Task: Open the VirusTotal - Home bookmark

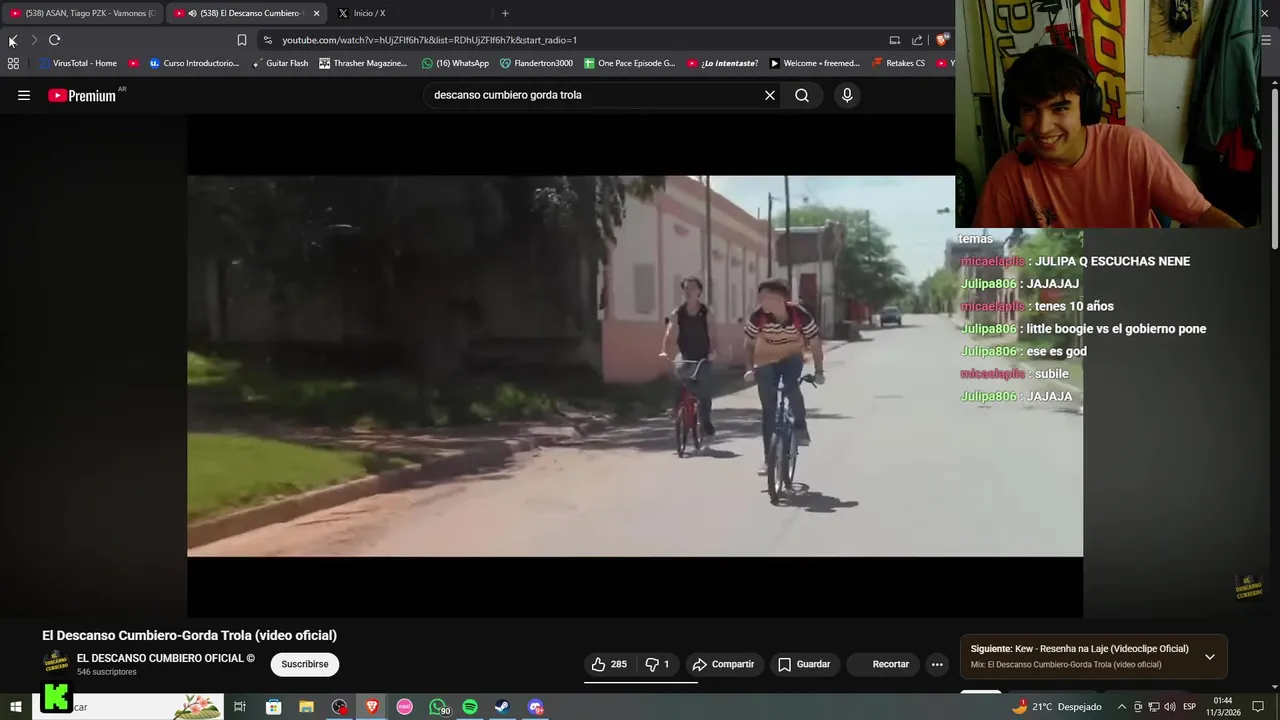Action: click(78, 63)
